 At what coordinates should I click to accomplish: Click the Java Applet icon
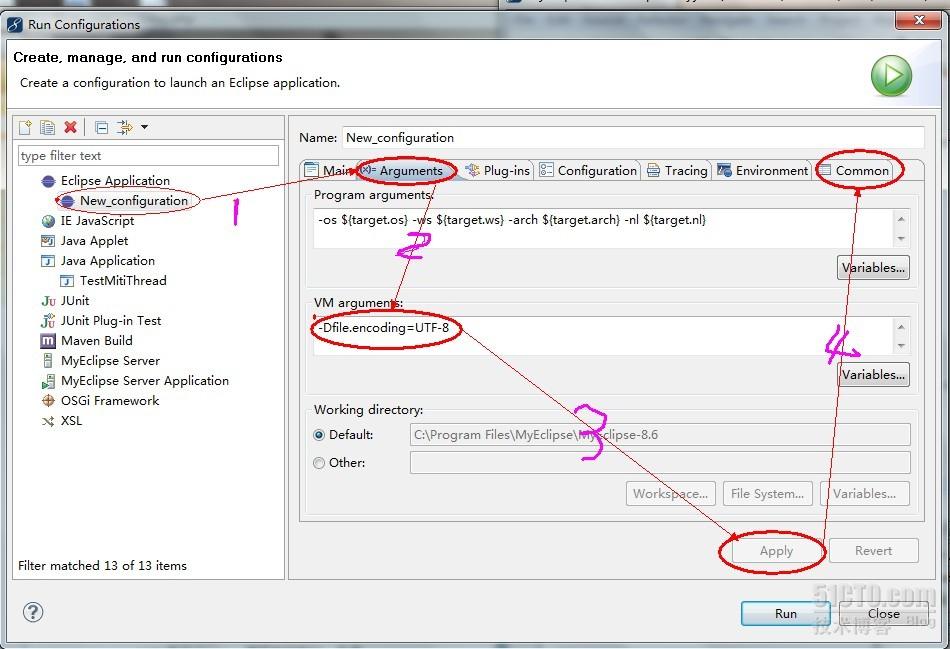(x=48, y=241)
